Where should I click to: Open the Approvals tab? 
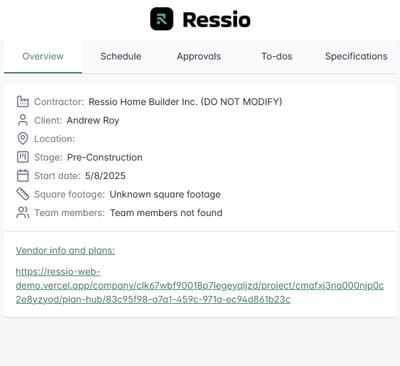(x=199, y=56)
